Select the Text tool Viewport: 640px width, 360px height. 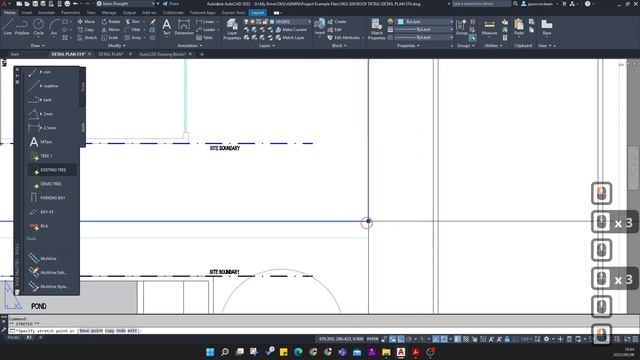point(167,27)
